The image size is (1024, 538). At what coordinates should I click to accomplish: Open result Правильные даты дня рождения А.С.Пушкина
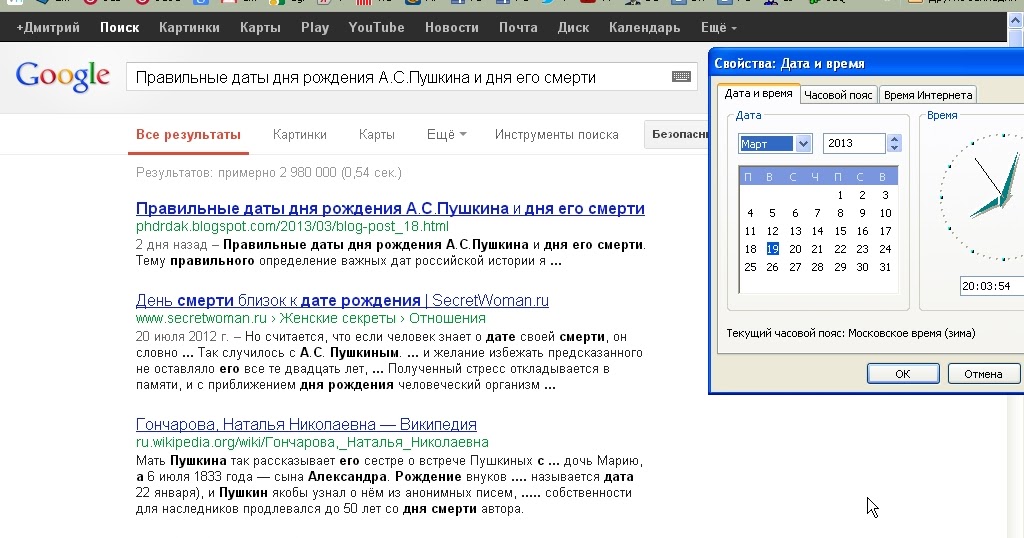pos(390,208)
